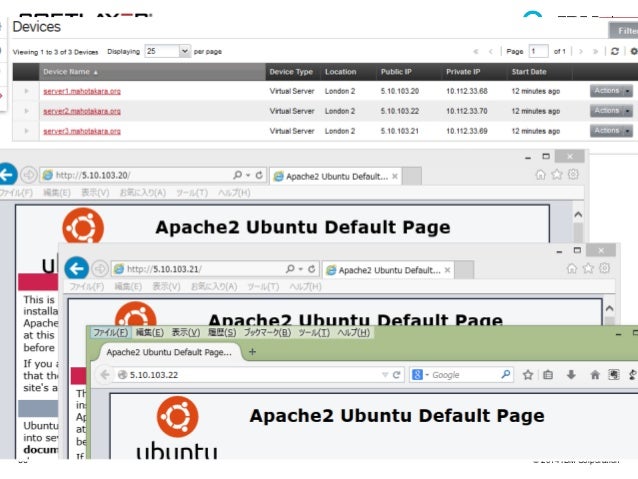Screen dimensions: 638x479
Task: Open ファイル(F) menu in Firefox window
Action: pyautogui.click(x=110, y=332)
